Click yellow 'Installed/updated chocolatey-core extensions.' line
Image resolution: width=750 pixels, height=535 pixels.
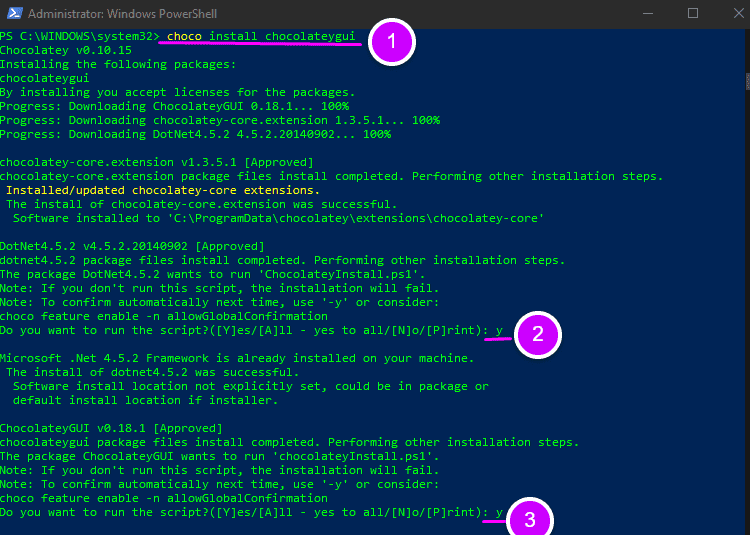tap(163, 190)
